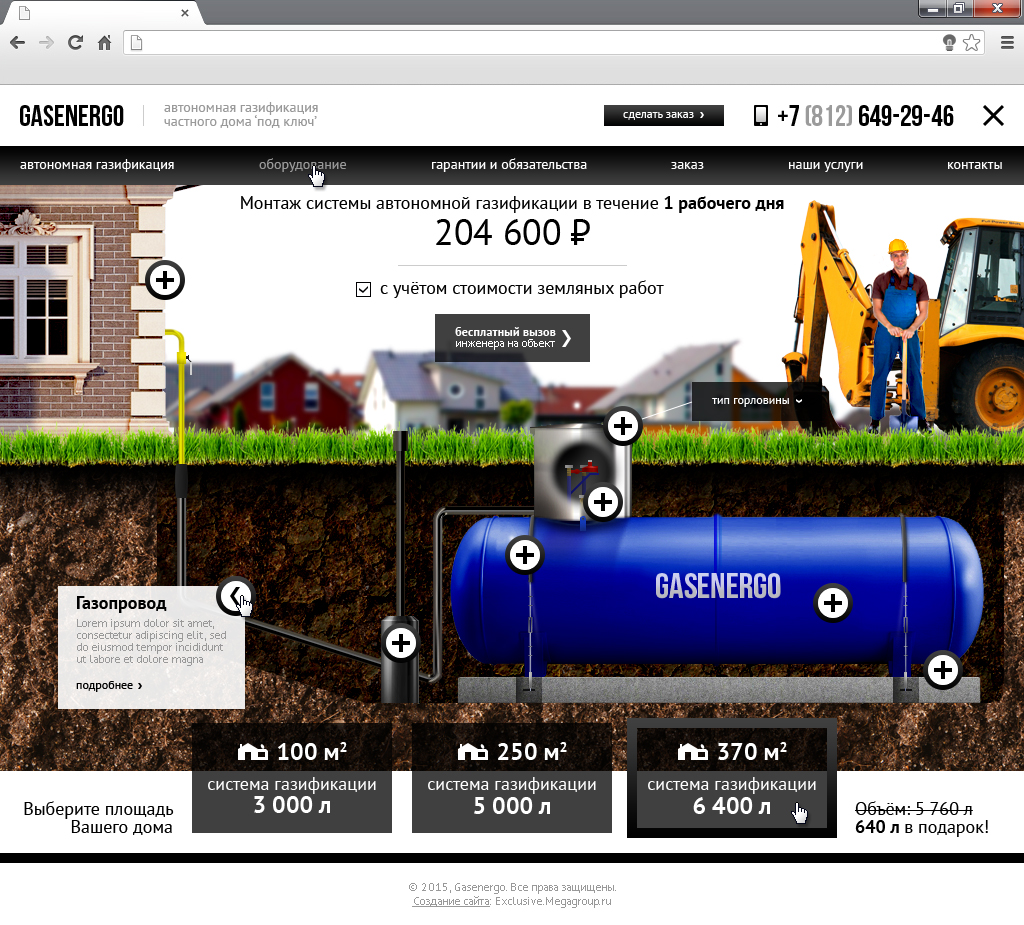Click the plus hotspot right of GASENERGO tank label
The image size is (1024, 925).
pos(833,603)
